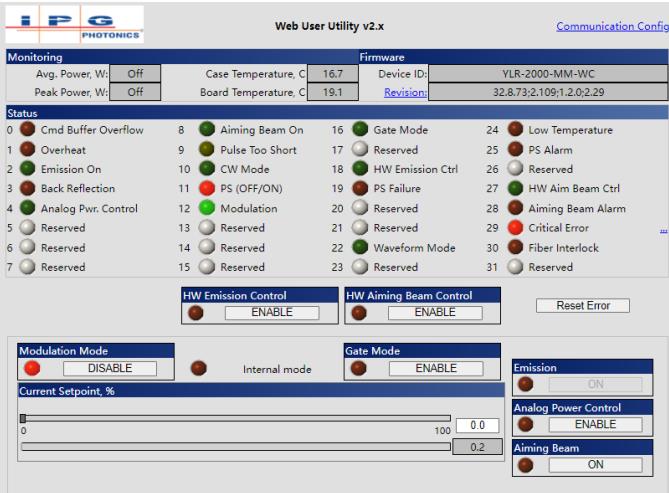Click the Current Setpoint slider handle

[x=23, y=419]
